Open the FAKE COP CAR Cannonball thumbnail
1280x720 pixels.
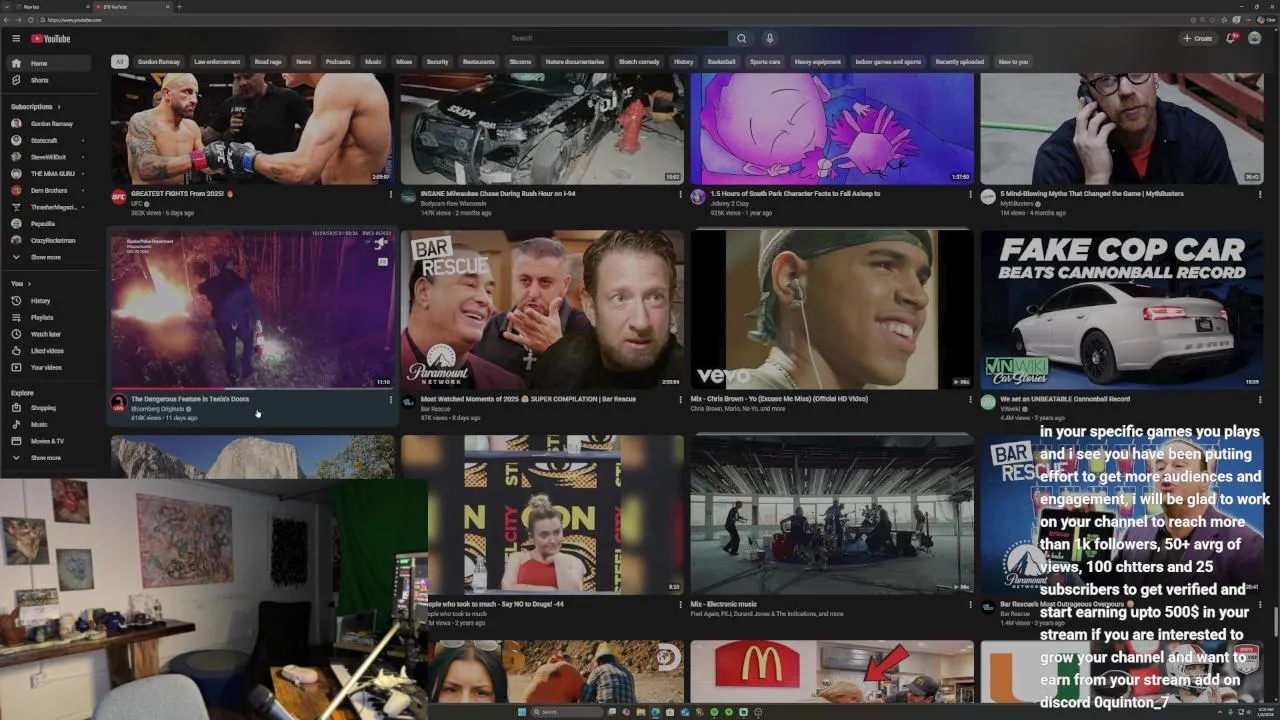coord(1122,310)
